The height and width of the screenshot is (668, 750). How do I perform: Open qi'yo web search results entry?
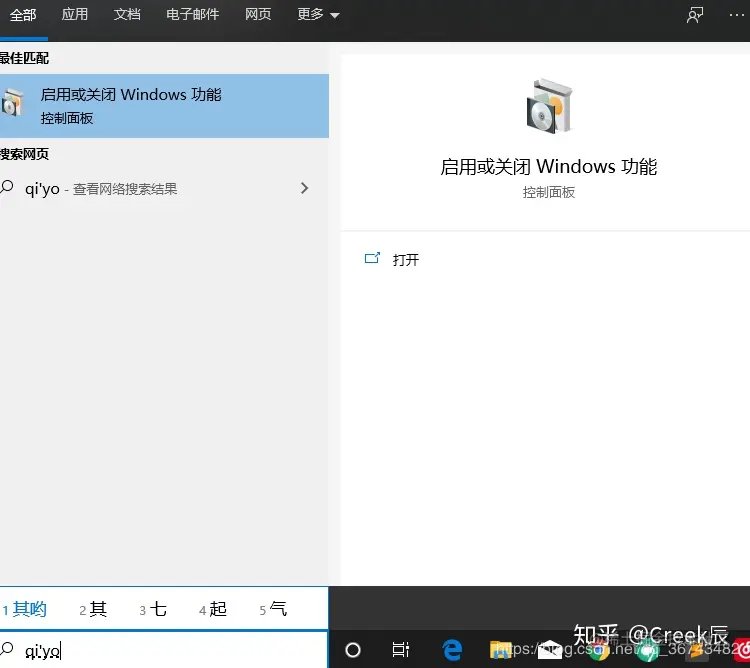click(x=164, y=188)
